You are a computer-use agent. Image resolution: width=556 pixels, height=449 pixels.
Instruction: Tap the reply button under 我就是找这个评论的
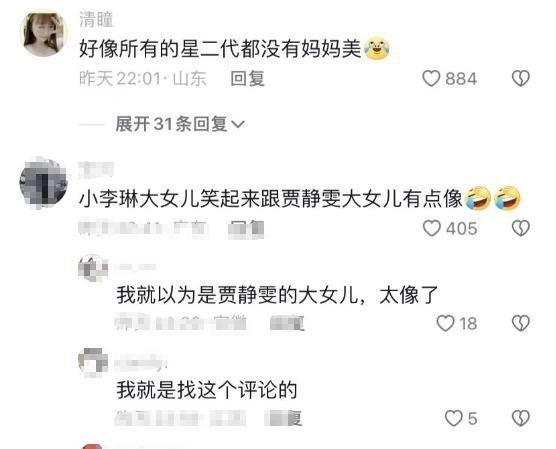point(284,418)
